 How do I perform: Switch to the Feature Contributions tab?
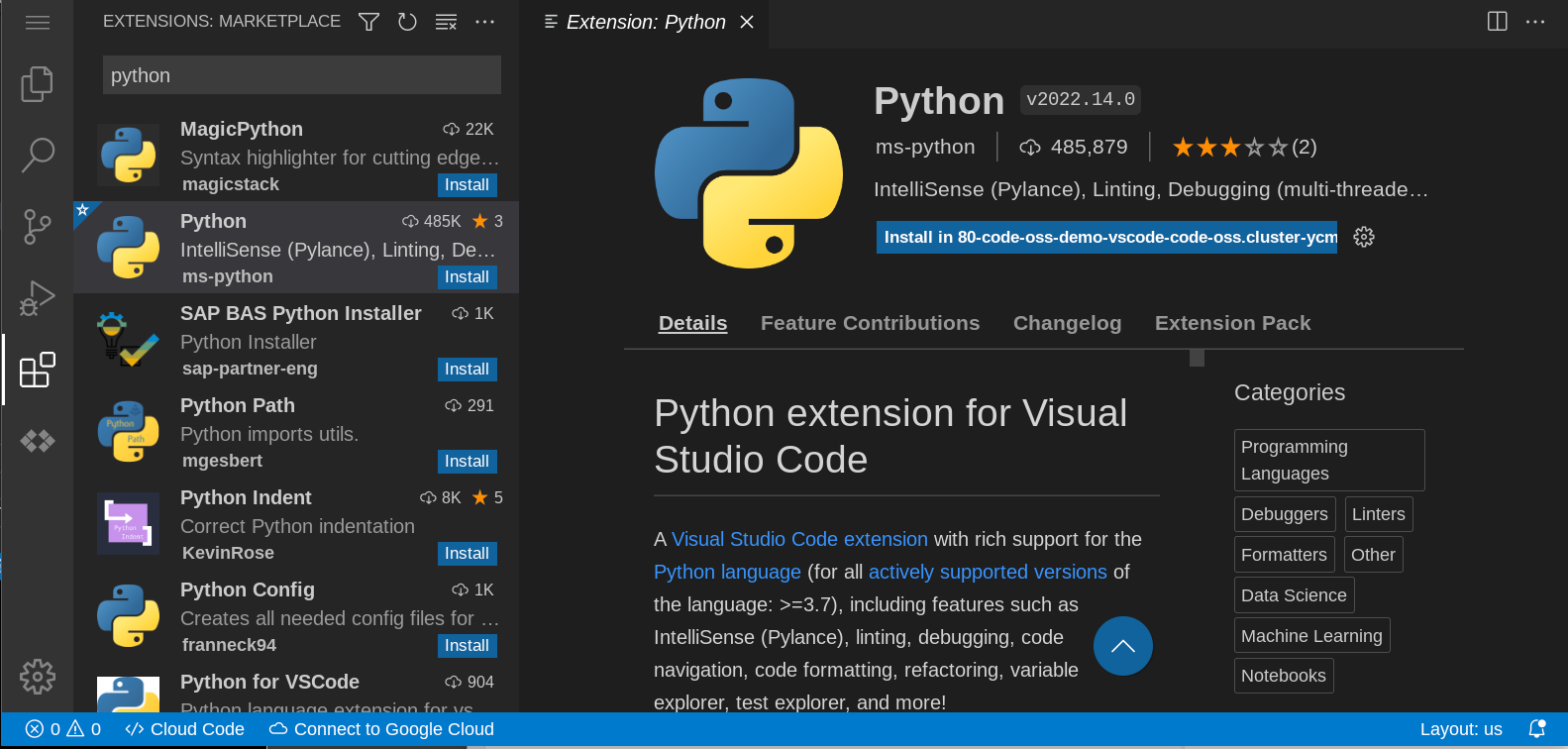tap(870, 323)
